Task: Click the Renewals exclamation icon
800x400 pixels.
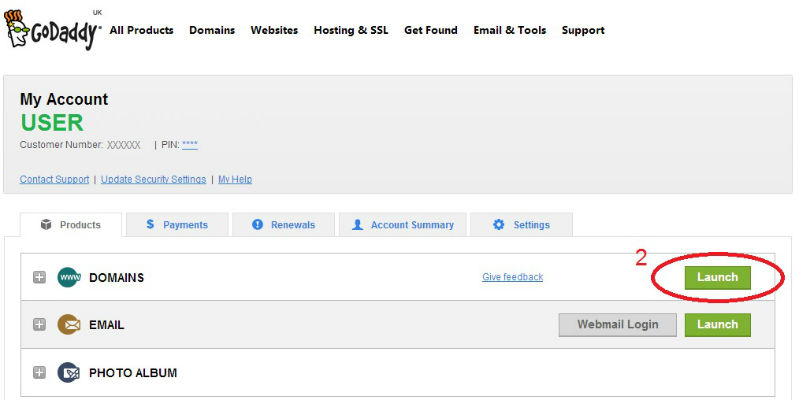Action: click(x=258, y=224)
